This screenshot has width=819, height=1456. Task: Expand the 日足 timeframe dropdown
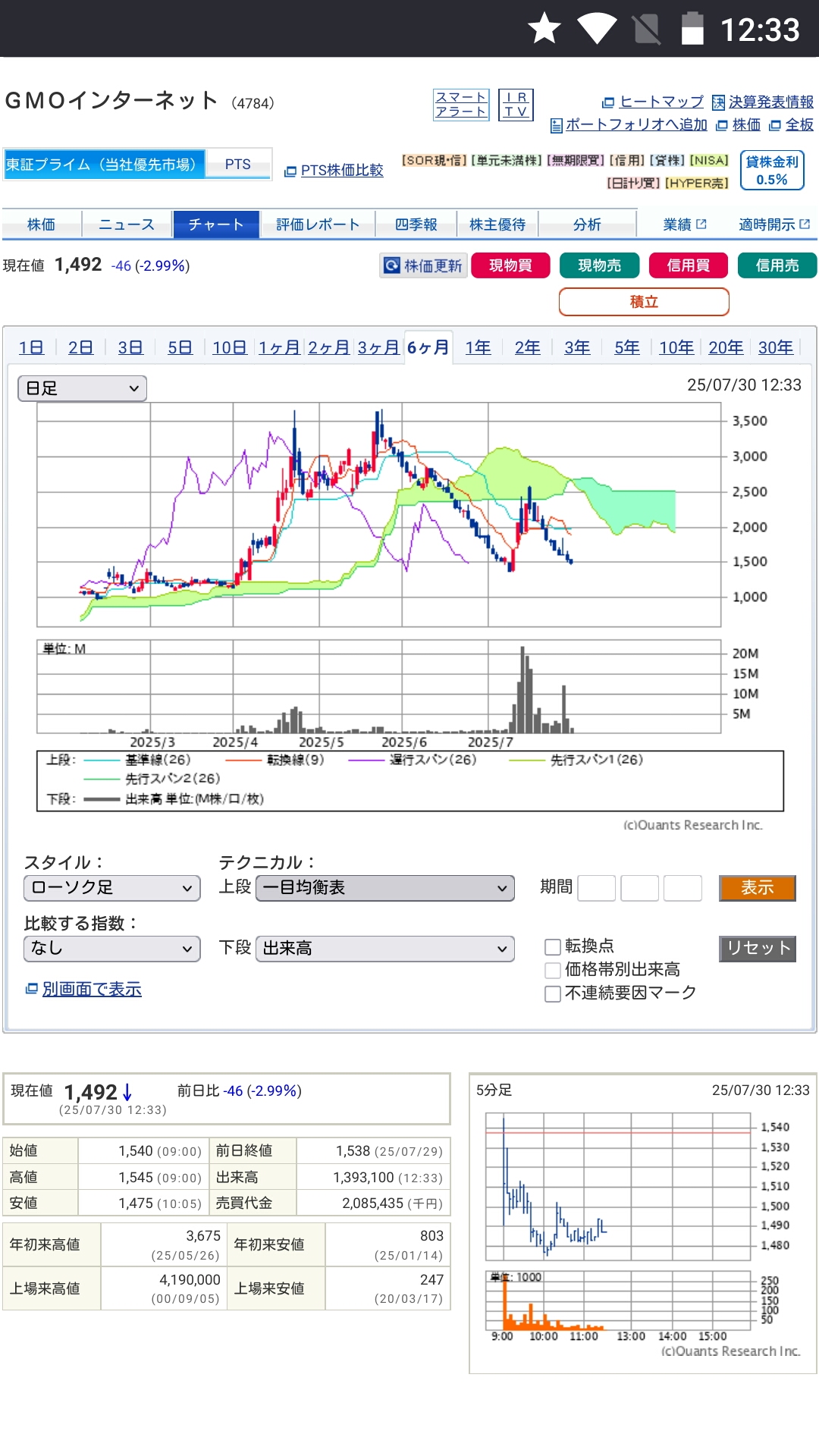(x=82, y=388)
